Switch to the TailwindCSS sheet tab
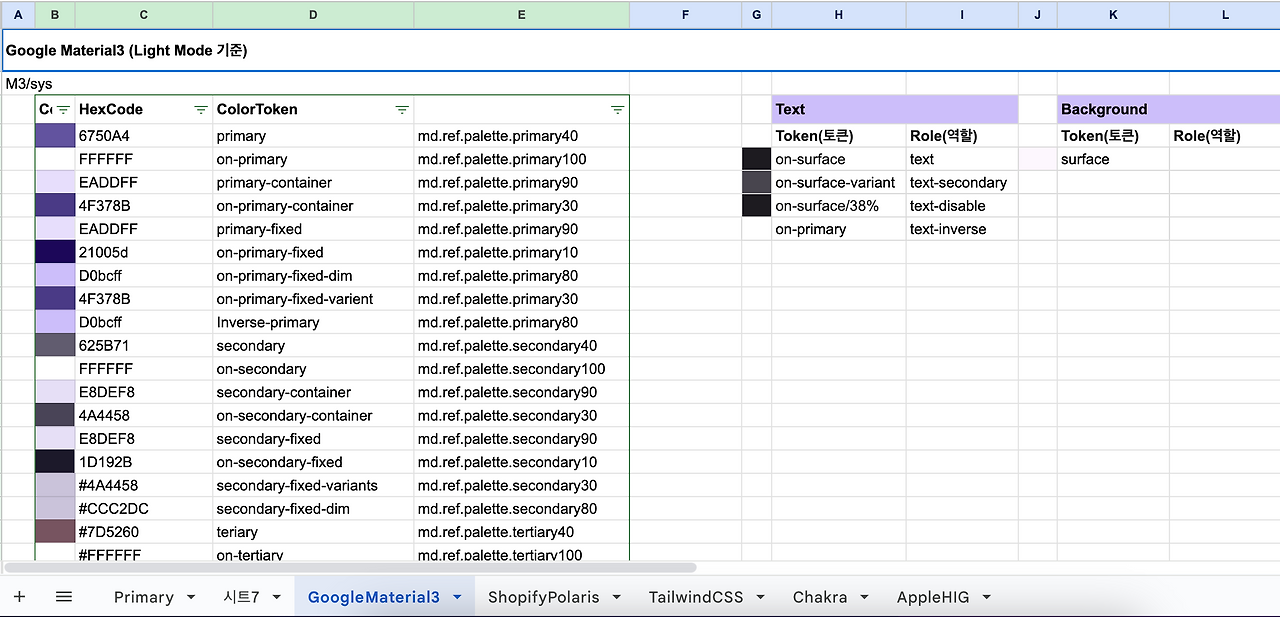 point(696,597)
